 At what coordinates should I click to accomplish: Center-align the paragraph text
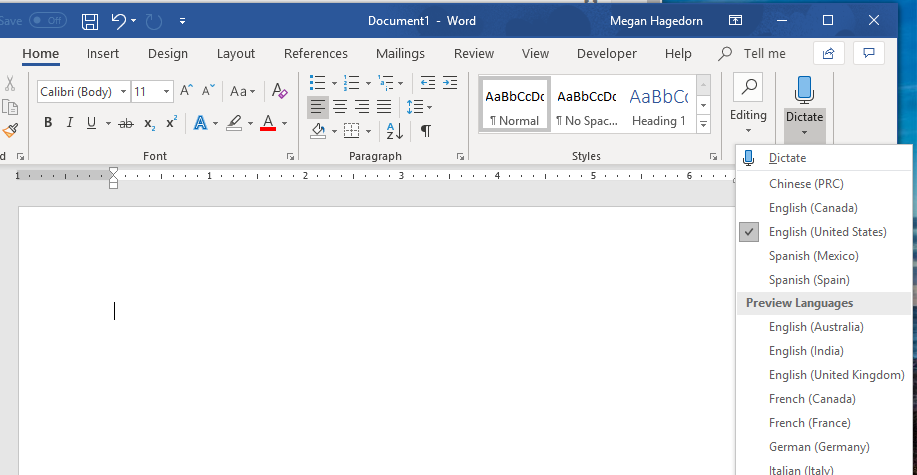(x=340, y=107)
